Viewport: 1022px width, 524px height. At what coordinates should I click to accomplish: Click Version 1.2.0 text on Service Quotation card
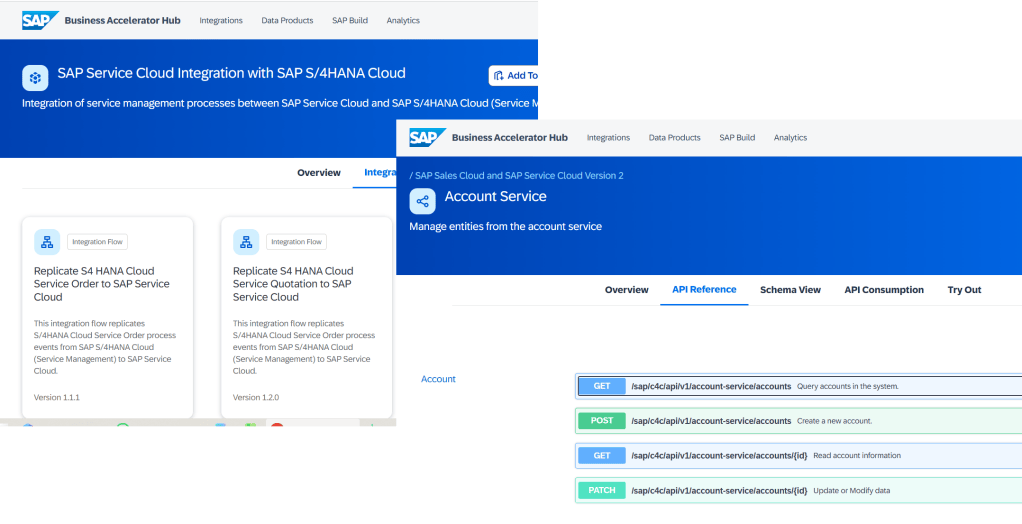pyautogui.click(x=256, y=397)
